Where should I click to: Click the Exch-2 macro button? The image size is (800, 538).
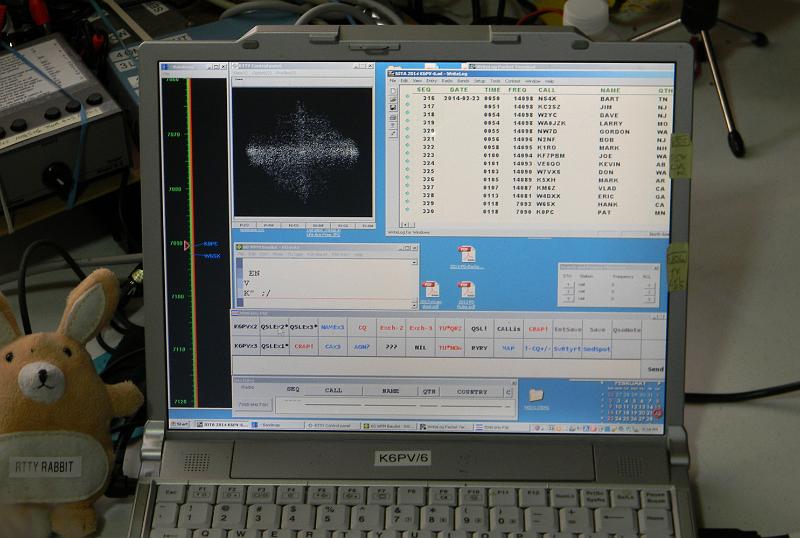pos(391,328)
